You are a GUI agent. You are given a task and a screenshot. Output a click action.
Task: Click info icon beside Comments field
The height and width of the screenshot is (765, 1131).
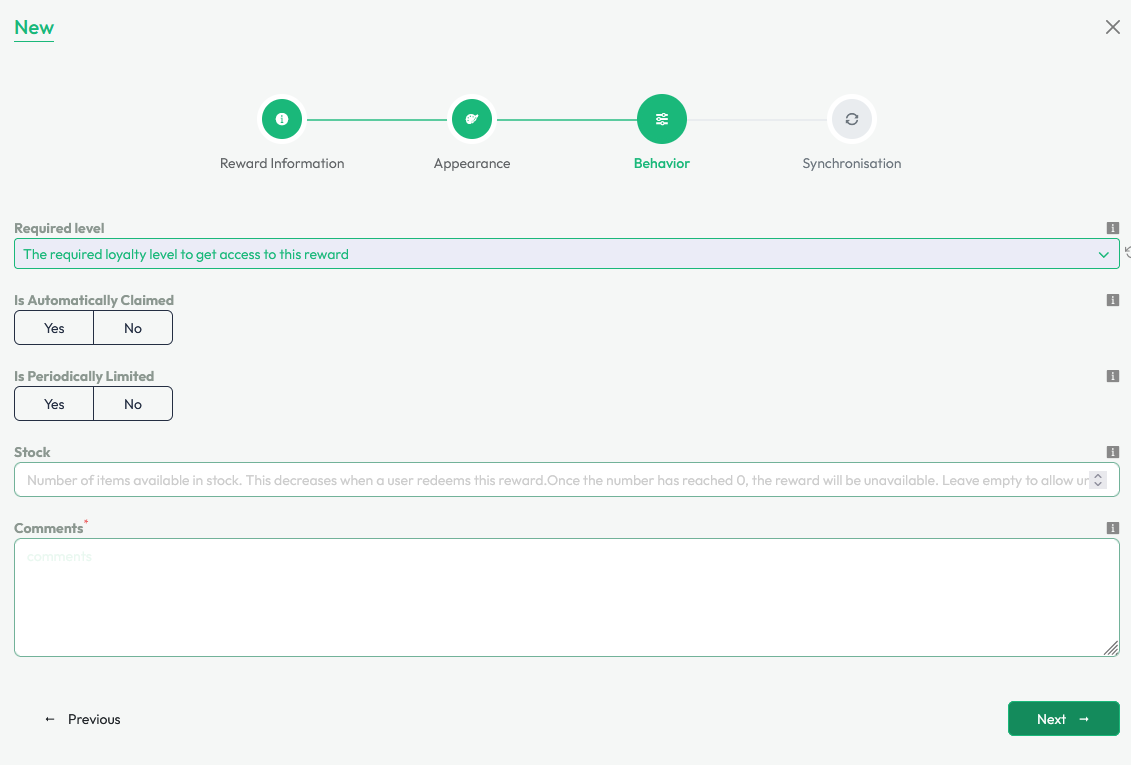click(1112, 528)
